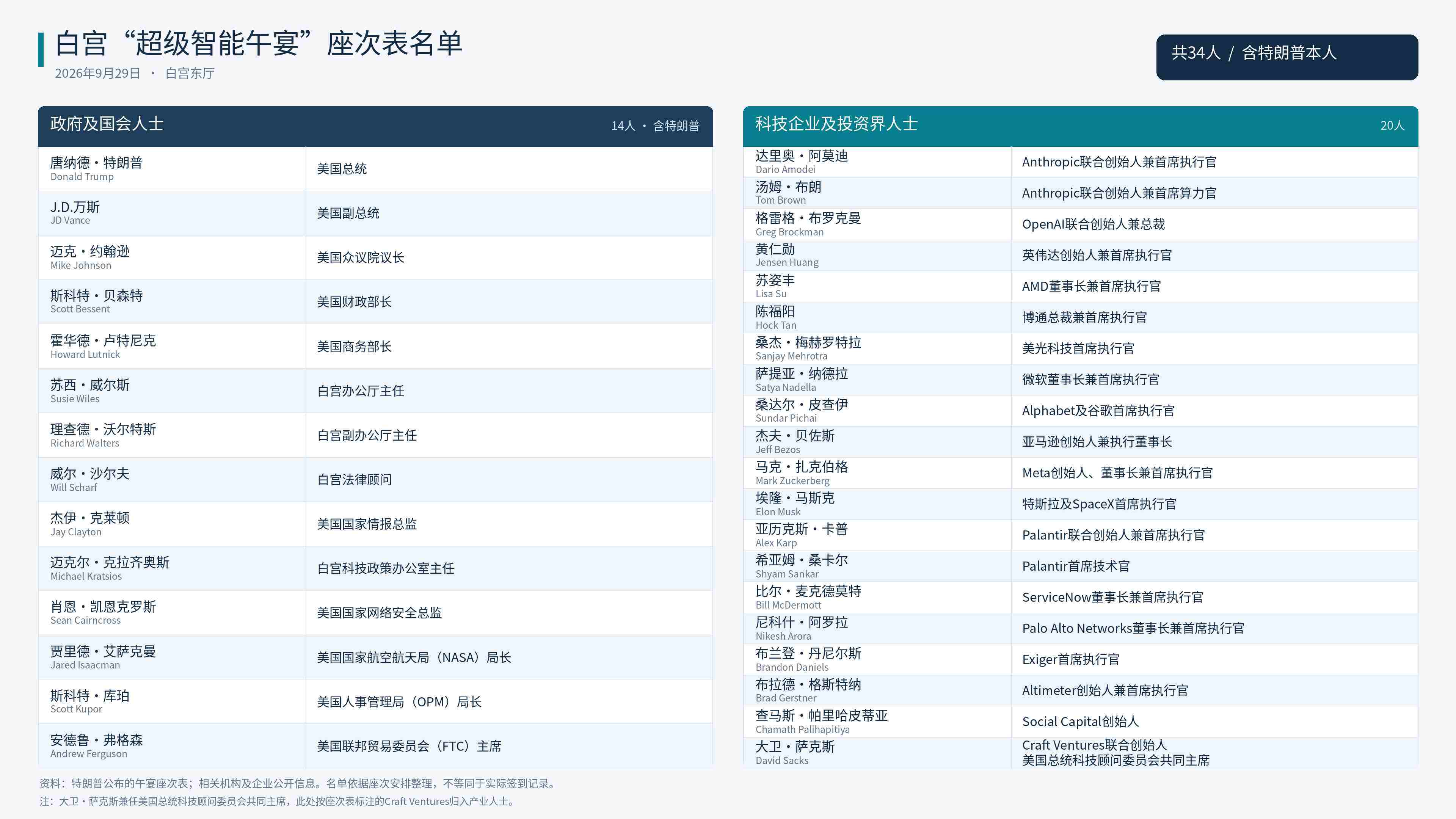
Task: Click the title 白宫“超级智能午宴”座次表名单
Action: pyautogui.click(x=259, y=44)
